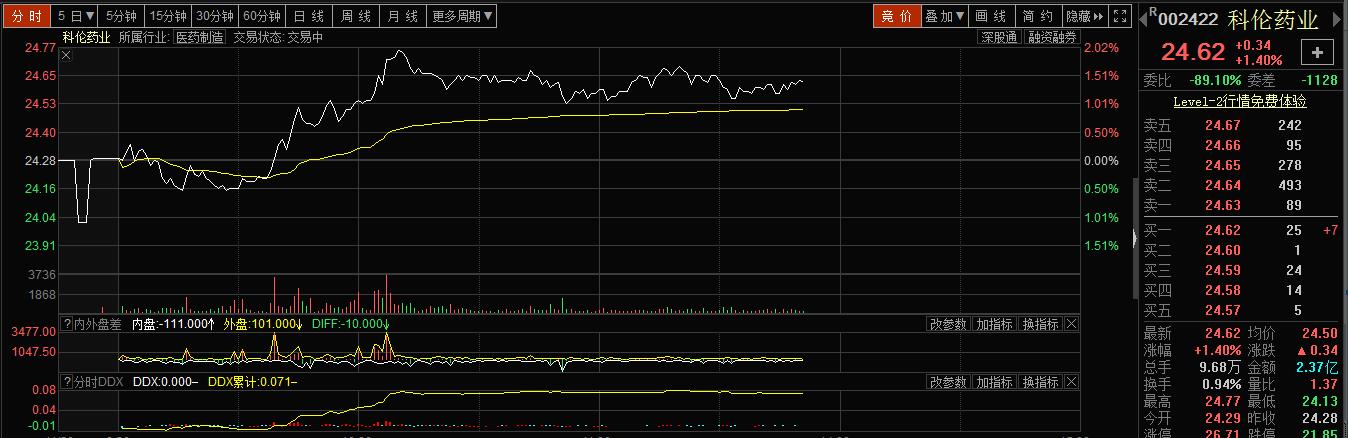Select the 卖二 price 24.64
This screenshot has height=438, width=1348.
tap(1223, 185)
